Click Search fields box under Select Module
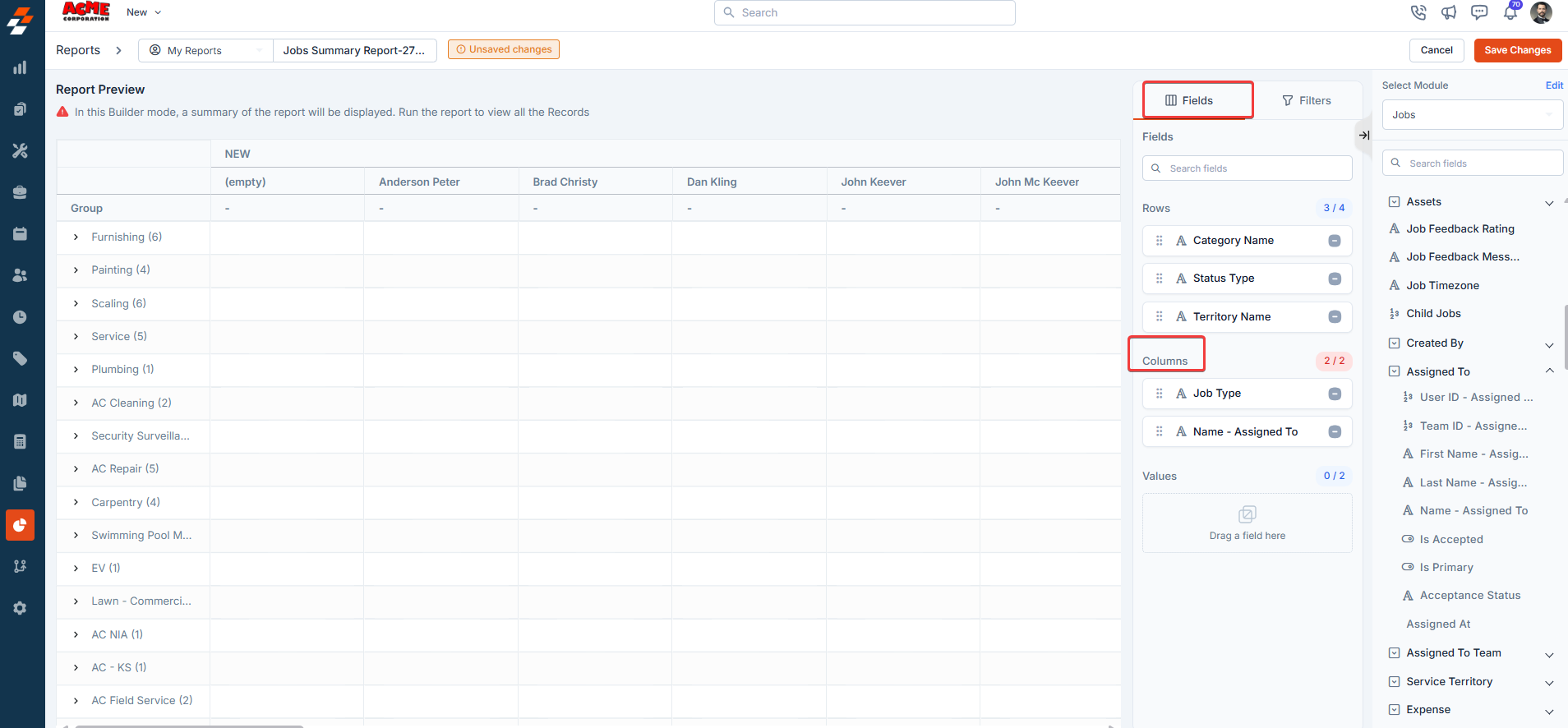1568x728 pixels. pyautogui.click(x=1473, y=163)
